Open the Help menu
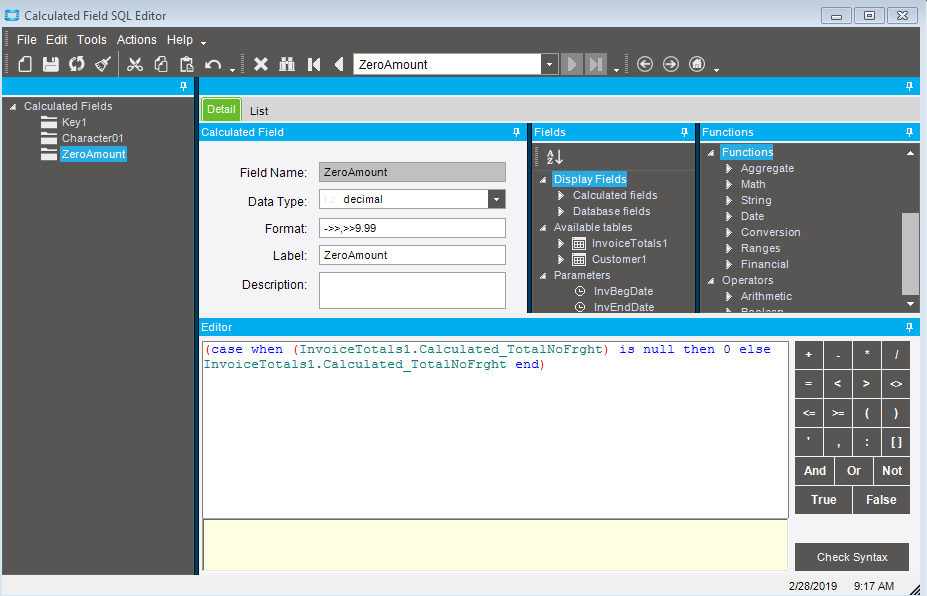927x596 pixels. click(180, 40)
